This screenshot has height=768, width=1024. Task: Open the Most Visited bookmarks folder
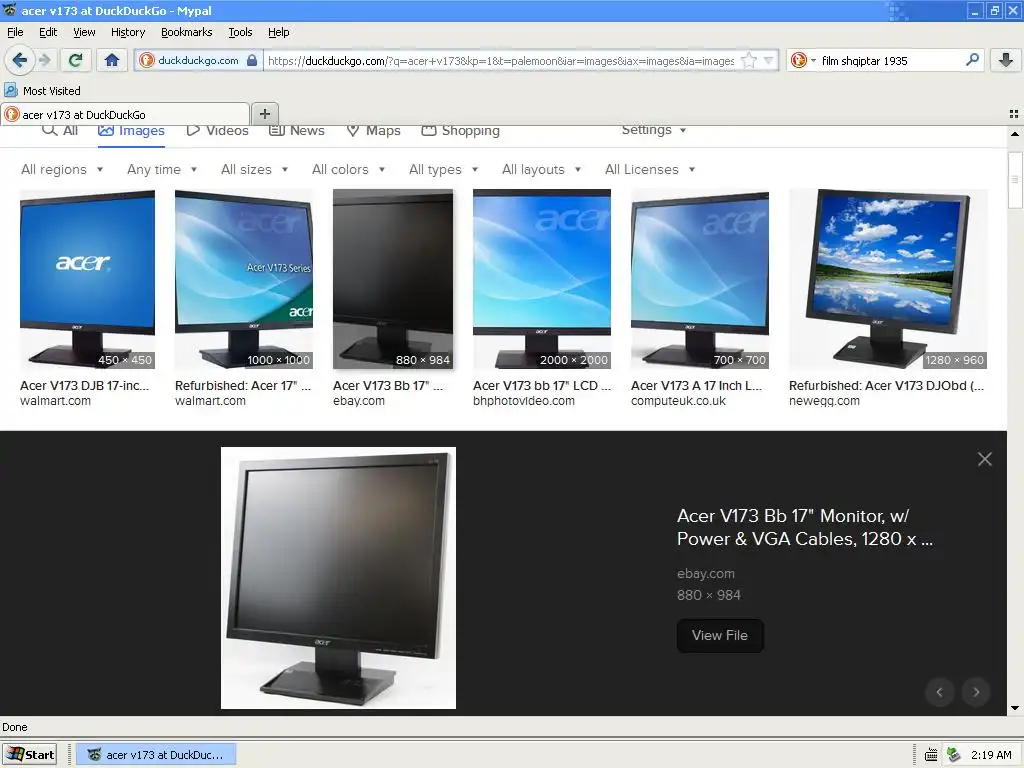42,91
